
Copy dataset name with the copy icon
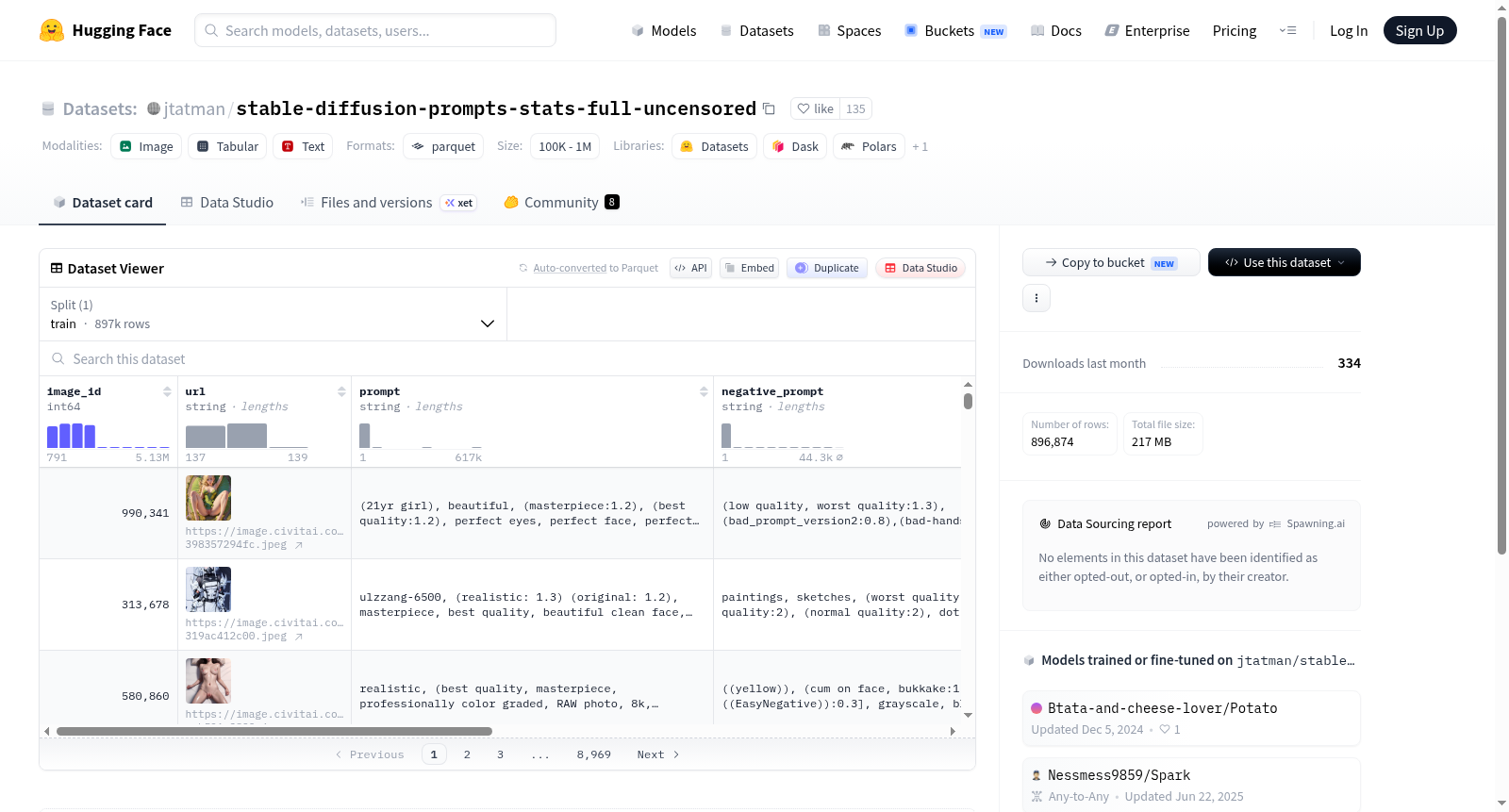click(x=769, y=108)
